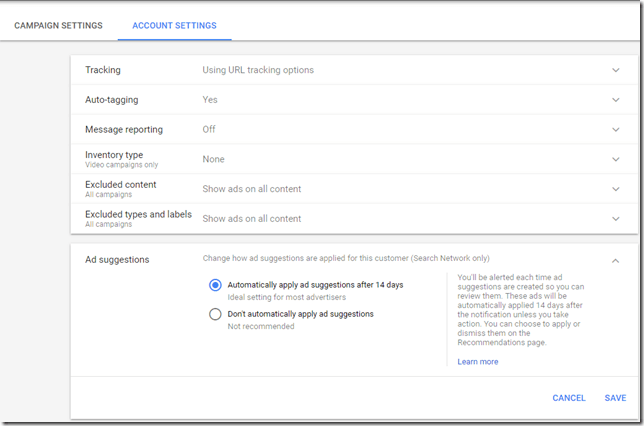Expand the Tracking row chevron
Screen dimensions: 644x426
[x=616, y=70]
